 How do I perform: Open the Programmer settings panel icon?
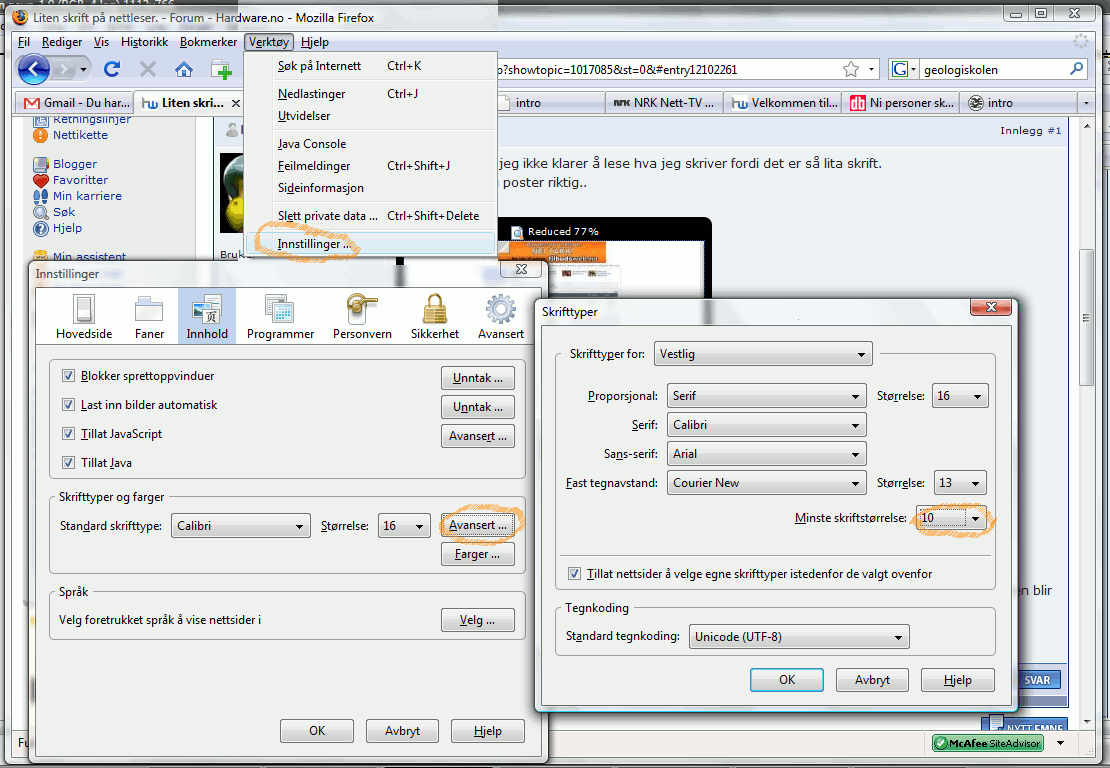[x=280, y=316]
